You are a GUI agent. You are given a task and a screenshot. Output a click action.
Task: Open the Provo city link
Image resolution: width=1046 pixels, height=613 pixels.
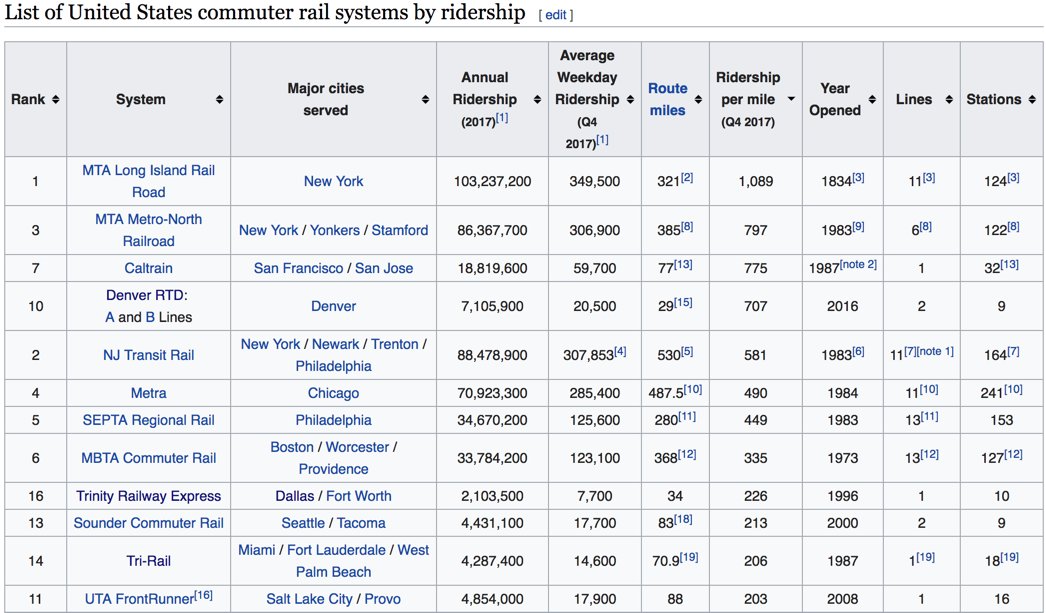pyautogui.click(x=382, y=599)
